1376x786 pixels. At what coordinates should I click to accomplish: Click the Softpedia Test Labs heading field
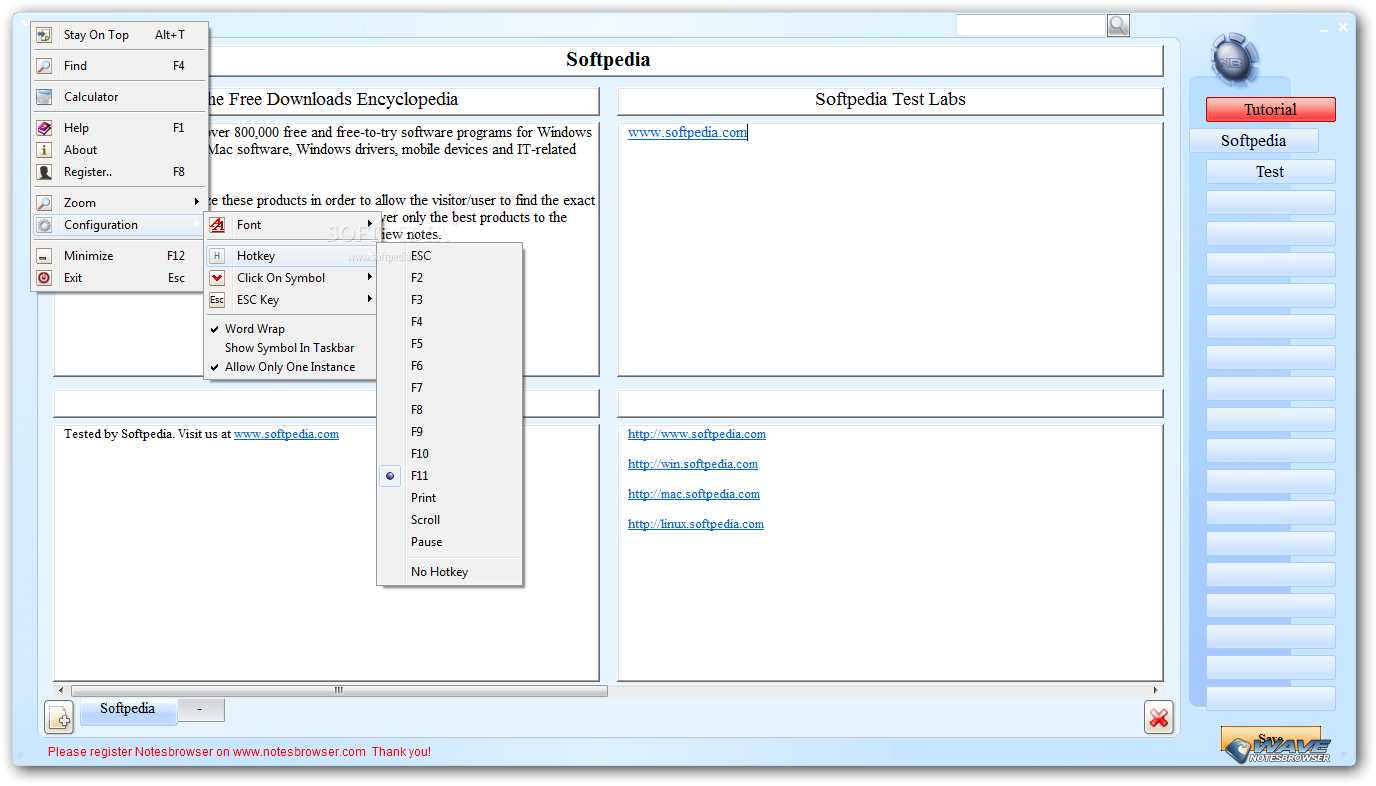[890, 100]
